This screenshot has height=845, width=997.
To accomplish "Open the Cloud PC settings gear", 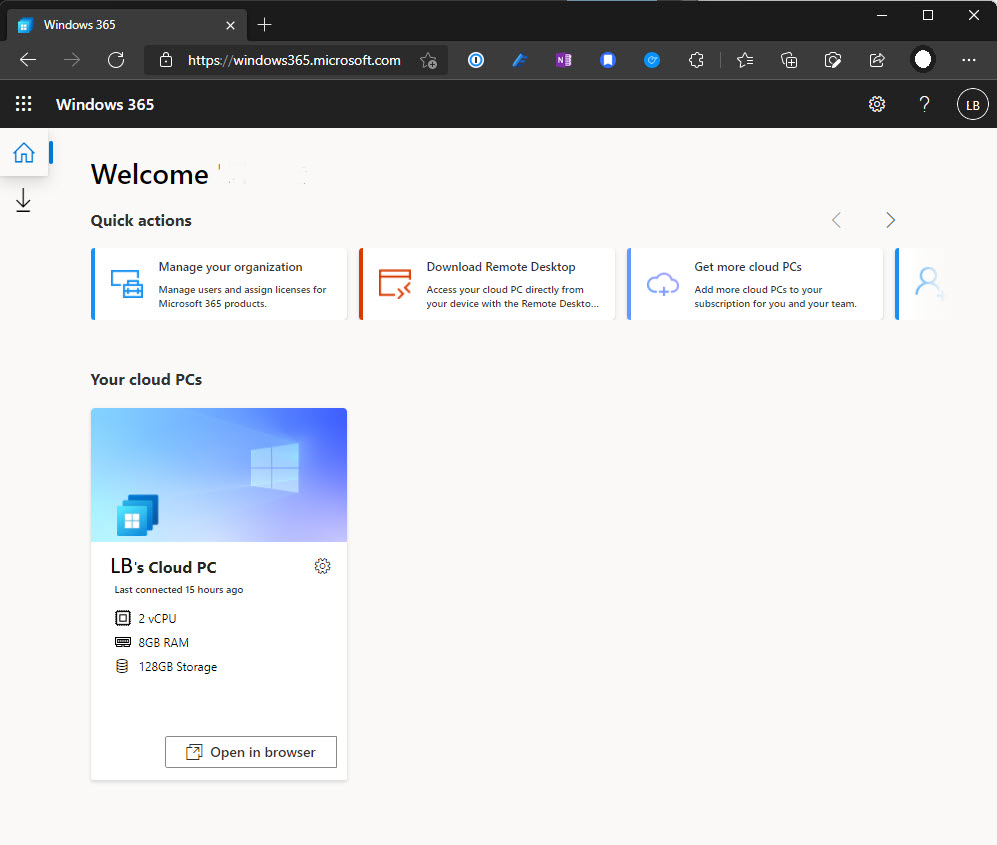I will point(322,566).
